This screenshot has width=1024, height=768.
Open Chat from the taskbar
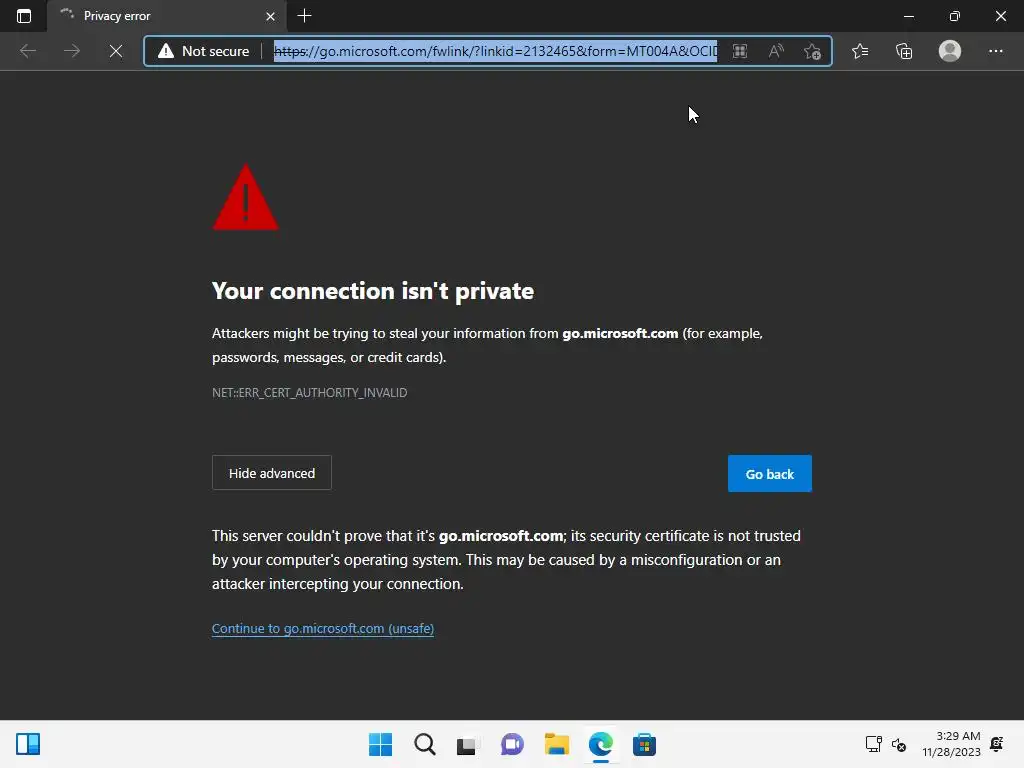(x=512, y=744)
